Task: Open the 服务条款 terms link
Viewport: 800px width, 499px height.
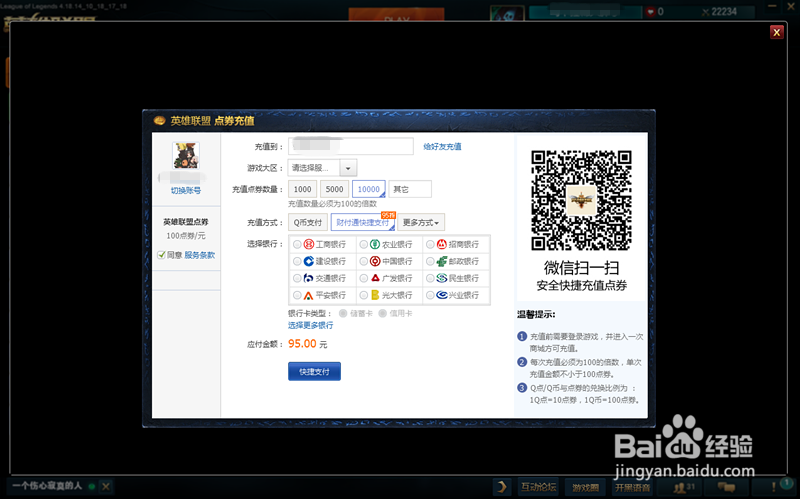Action: point(199,255)
